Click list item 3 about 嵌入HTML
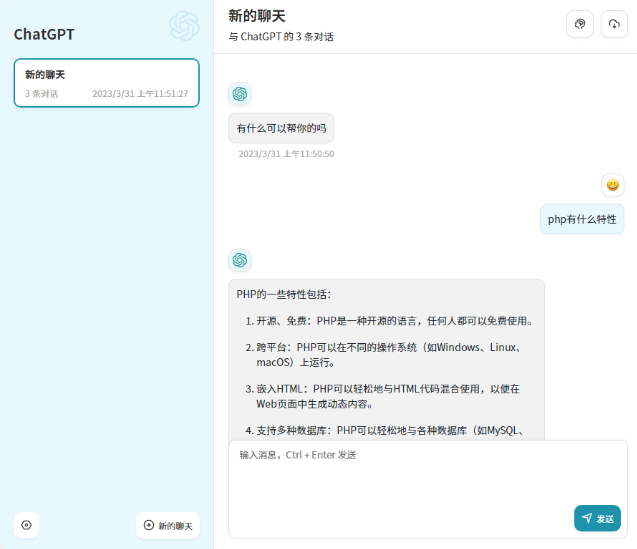This screenshot has width=637, height=549. coord(383,396)
